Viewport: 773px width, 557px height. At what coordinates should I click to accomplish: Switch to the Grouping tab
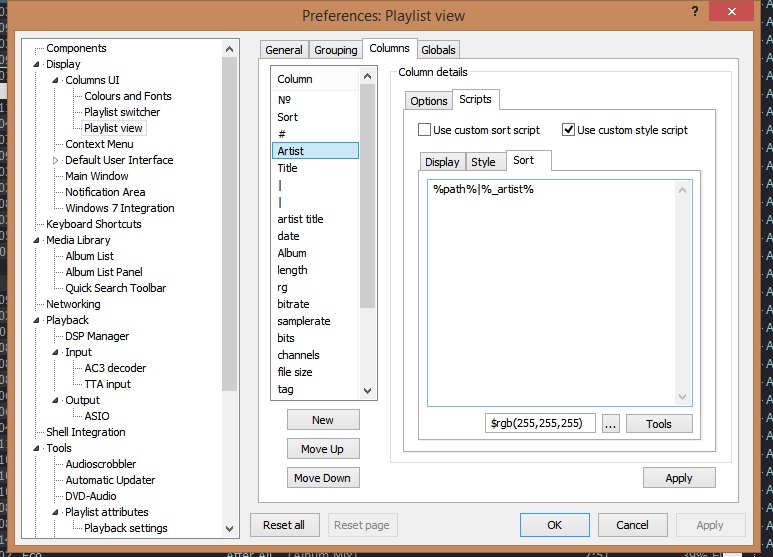click(335, 50)
